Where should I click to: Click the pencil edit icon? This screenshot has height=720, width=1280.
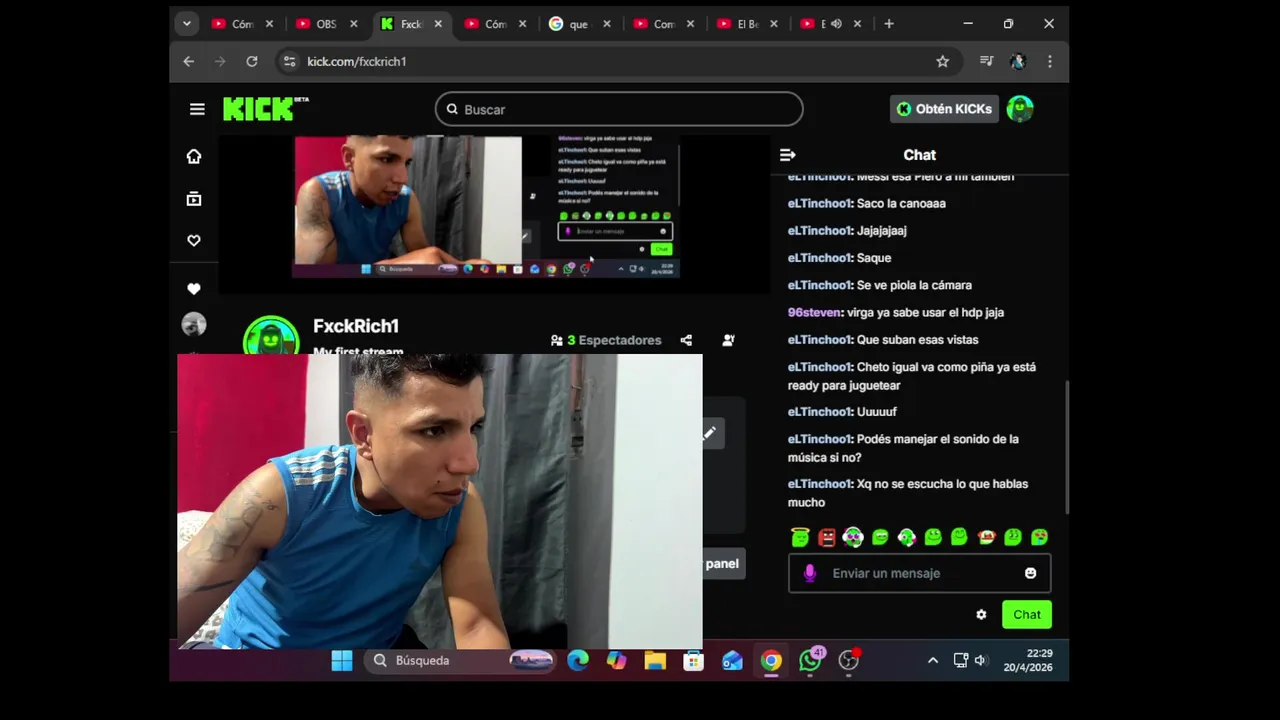tap(709, 433)
